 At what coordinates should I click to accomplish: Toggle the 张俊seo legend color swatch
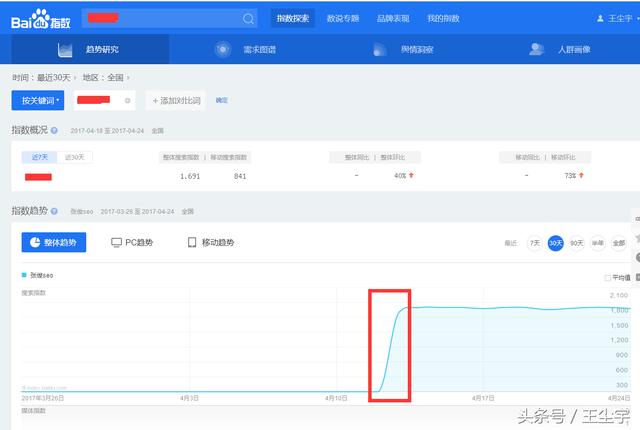click(24, 276)
